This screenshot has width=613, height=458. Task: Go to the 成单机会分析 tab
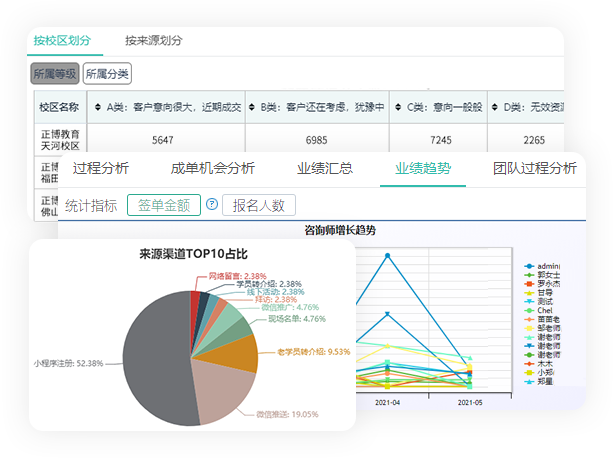(x=213, y=167)
